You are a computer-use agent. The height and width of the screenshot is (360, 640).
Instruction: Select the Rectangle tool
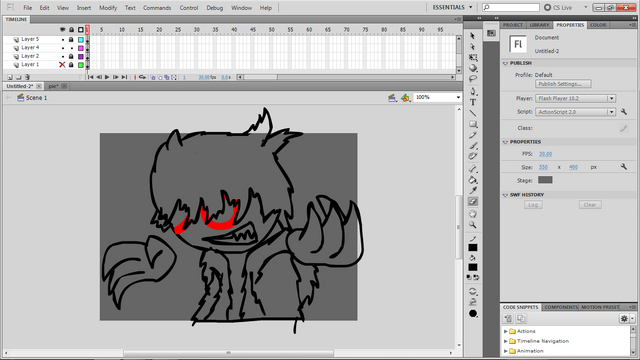(473, 124)
